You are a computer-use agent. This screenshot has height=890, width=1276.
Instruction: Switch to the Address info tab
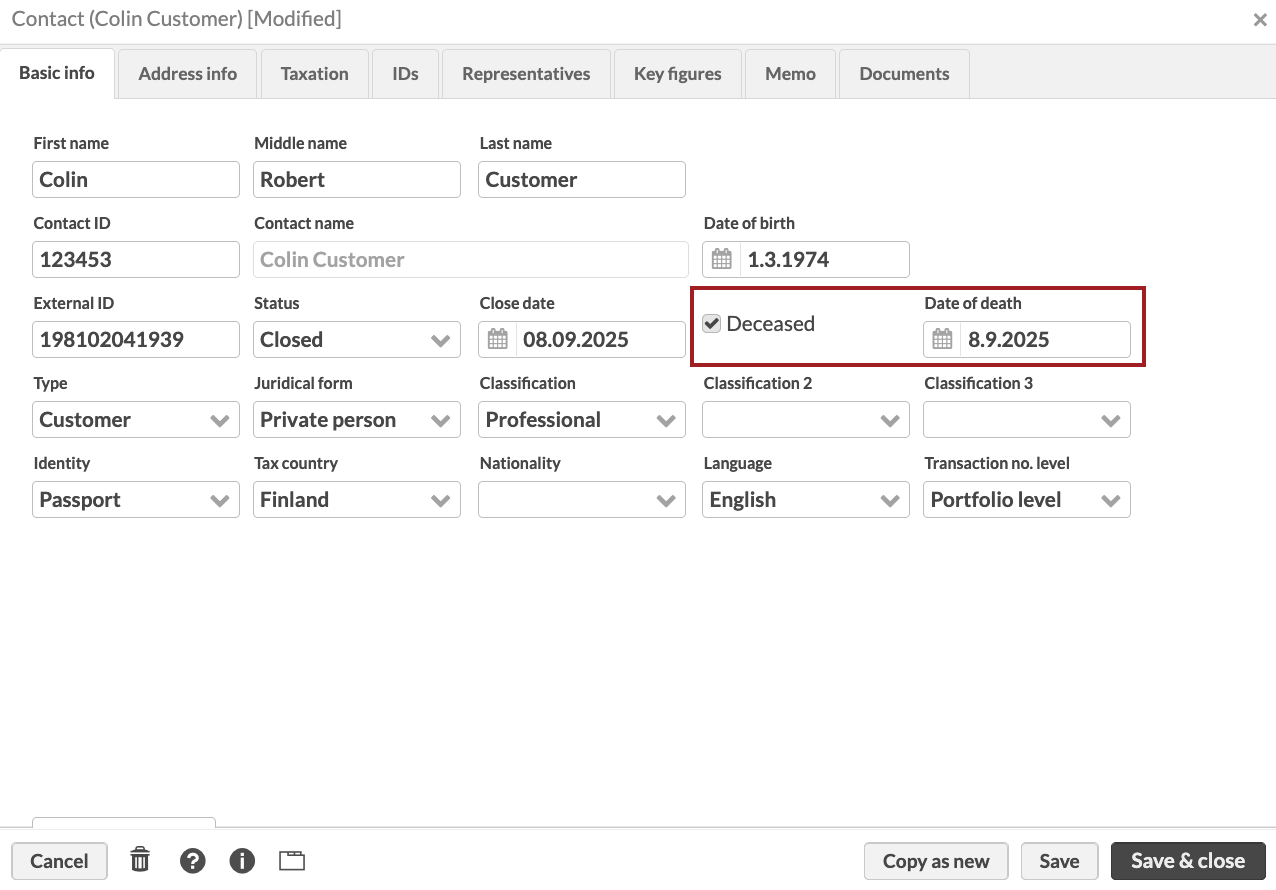point(188,74)
